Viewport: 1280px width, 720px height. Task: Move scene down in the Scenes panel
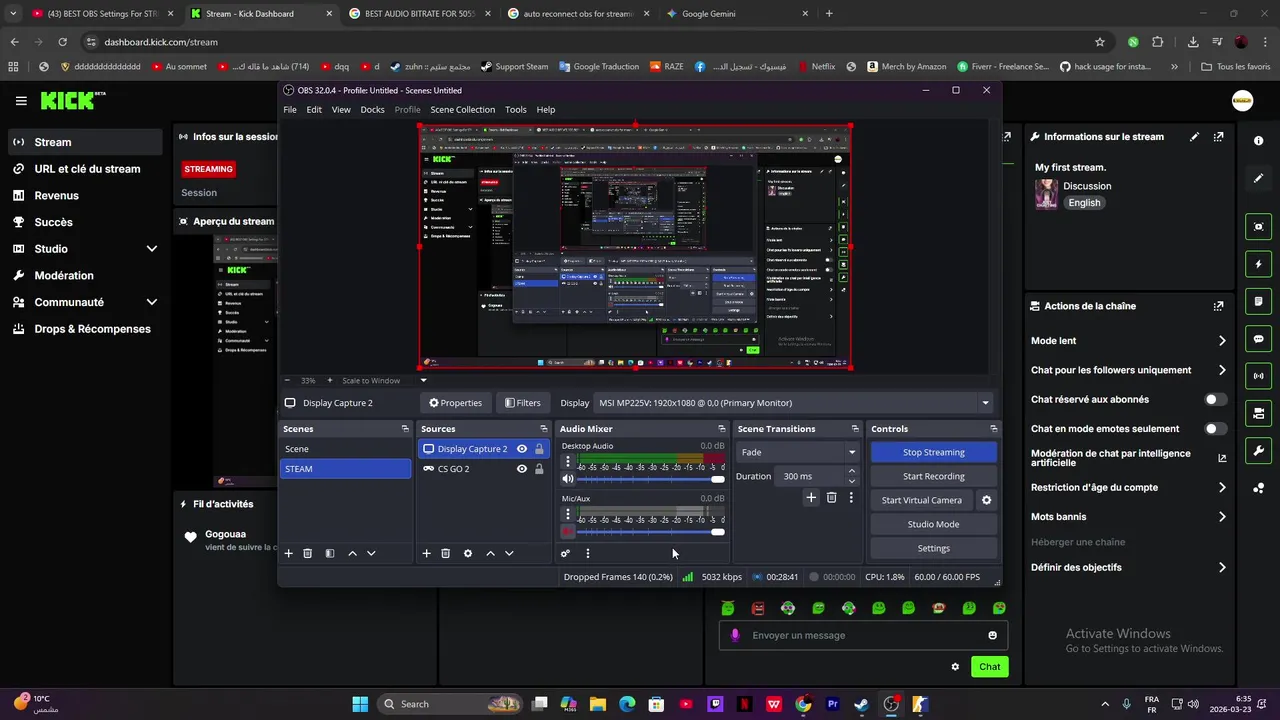tap(371, 553)
